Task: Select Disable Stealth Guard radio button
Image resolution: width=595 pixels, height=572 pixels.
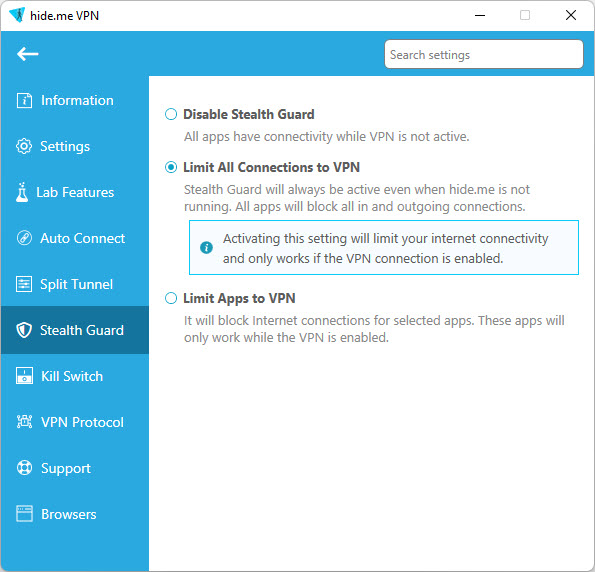Action: tap(171, 114)
